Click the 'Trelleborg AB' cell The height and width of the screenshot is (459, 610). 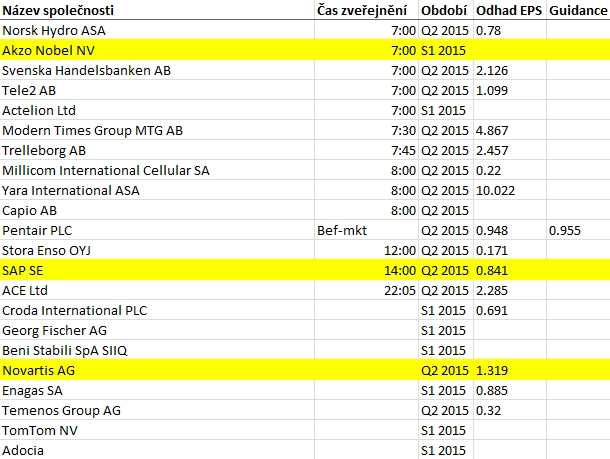[157, 151]
